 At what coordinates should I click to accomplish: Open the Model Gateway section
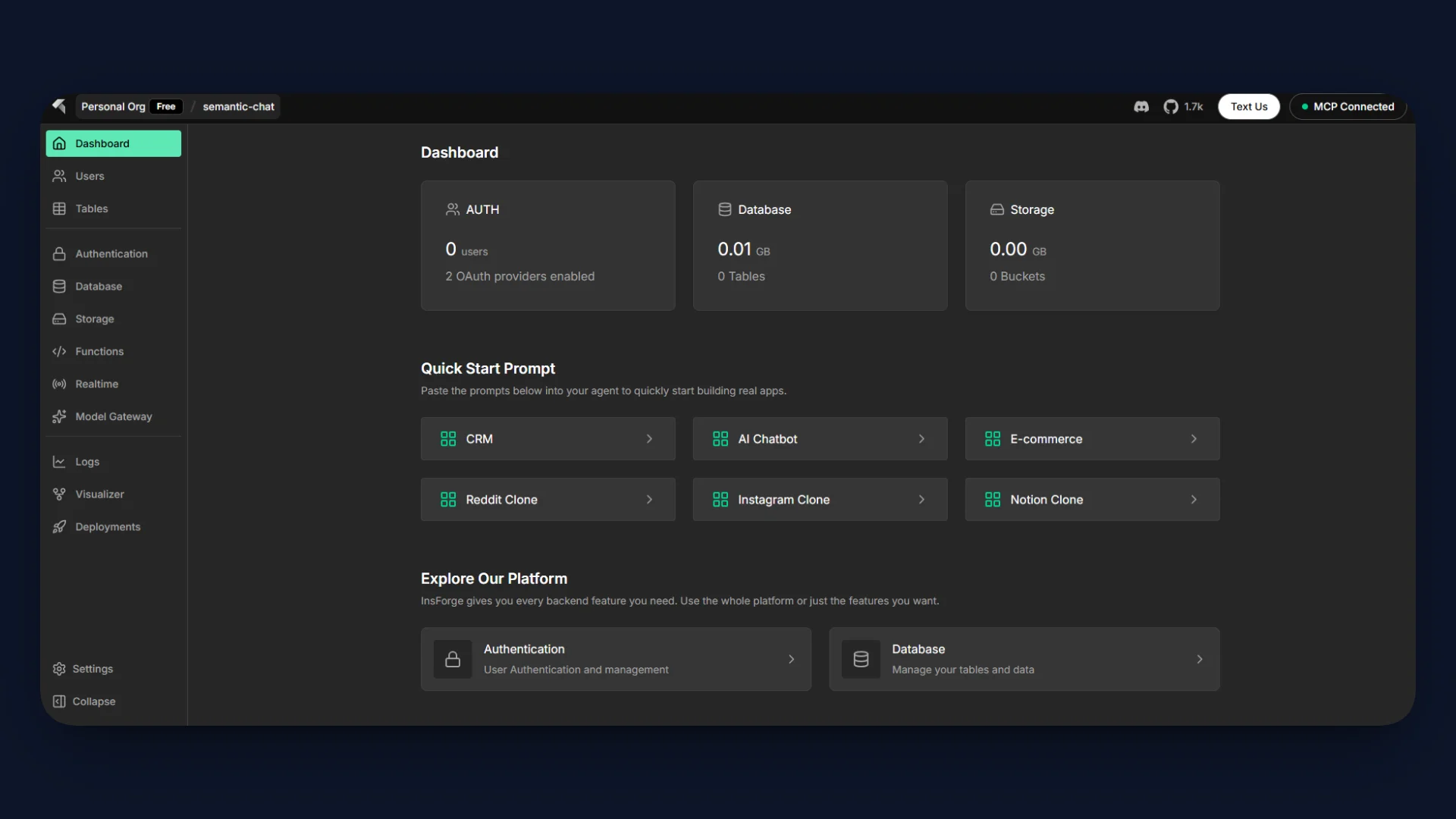[113, 416]
